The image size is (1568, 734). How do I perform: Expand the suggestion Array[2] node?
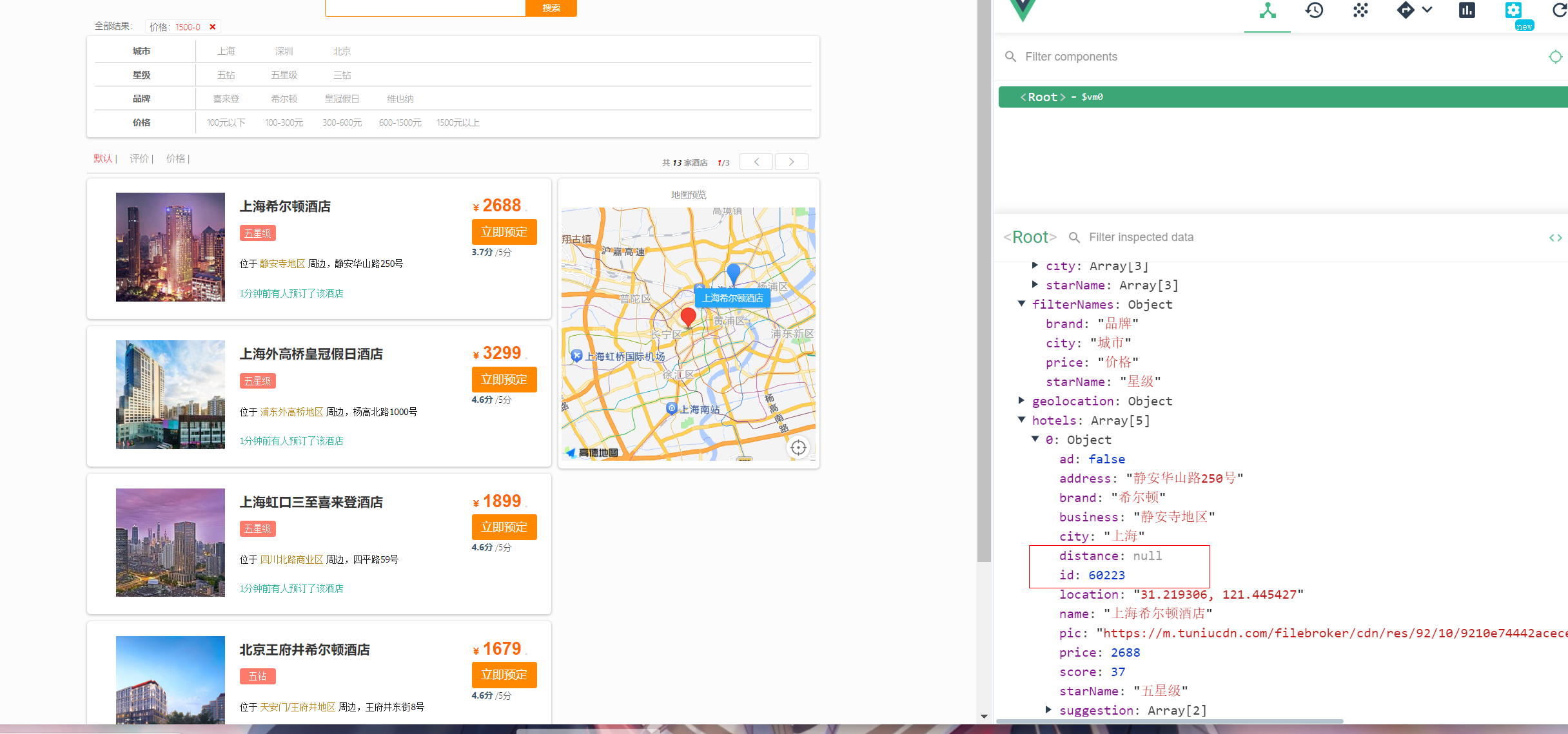click(x=1049, y=710)
